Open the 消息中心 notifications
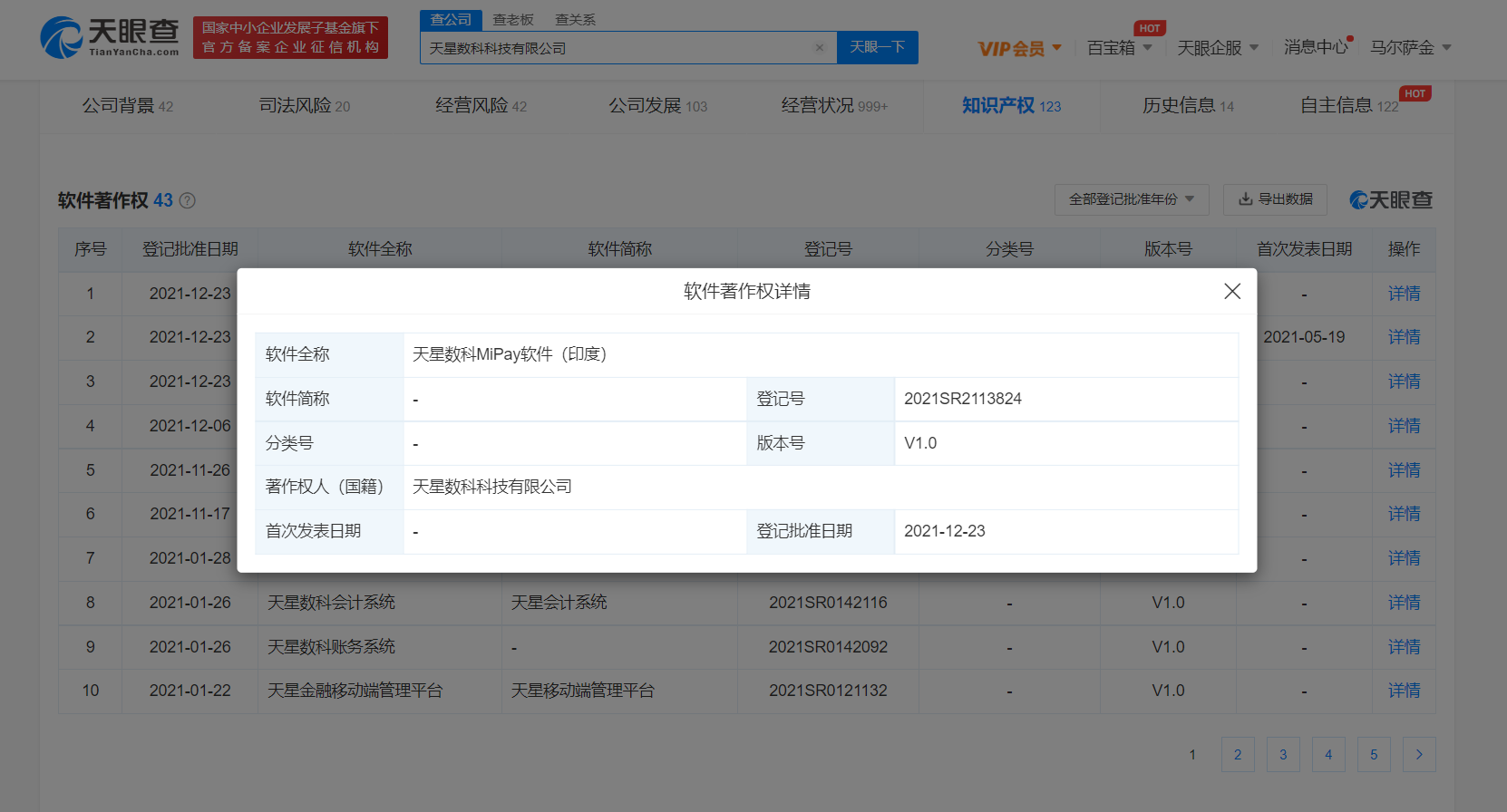 click(x=1317, y=47)
